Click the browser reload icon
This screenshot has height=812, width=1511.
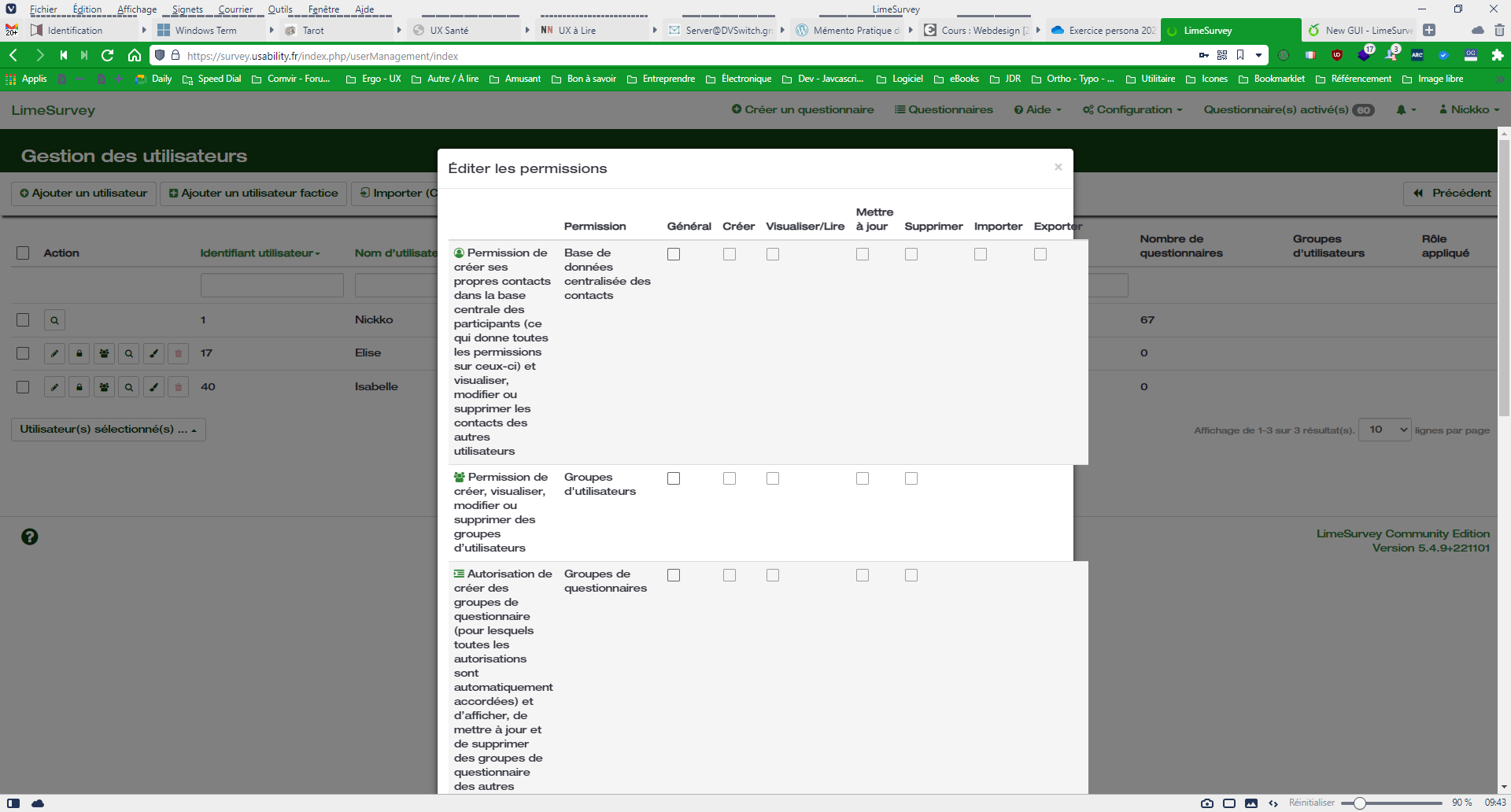pyautogui.click(x=108, y=55)
